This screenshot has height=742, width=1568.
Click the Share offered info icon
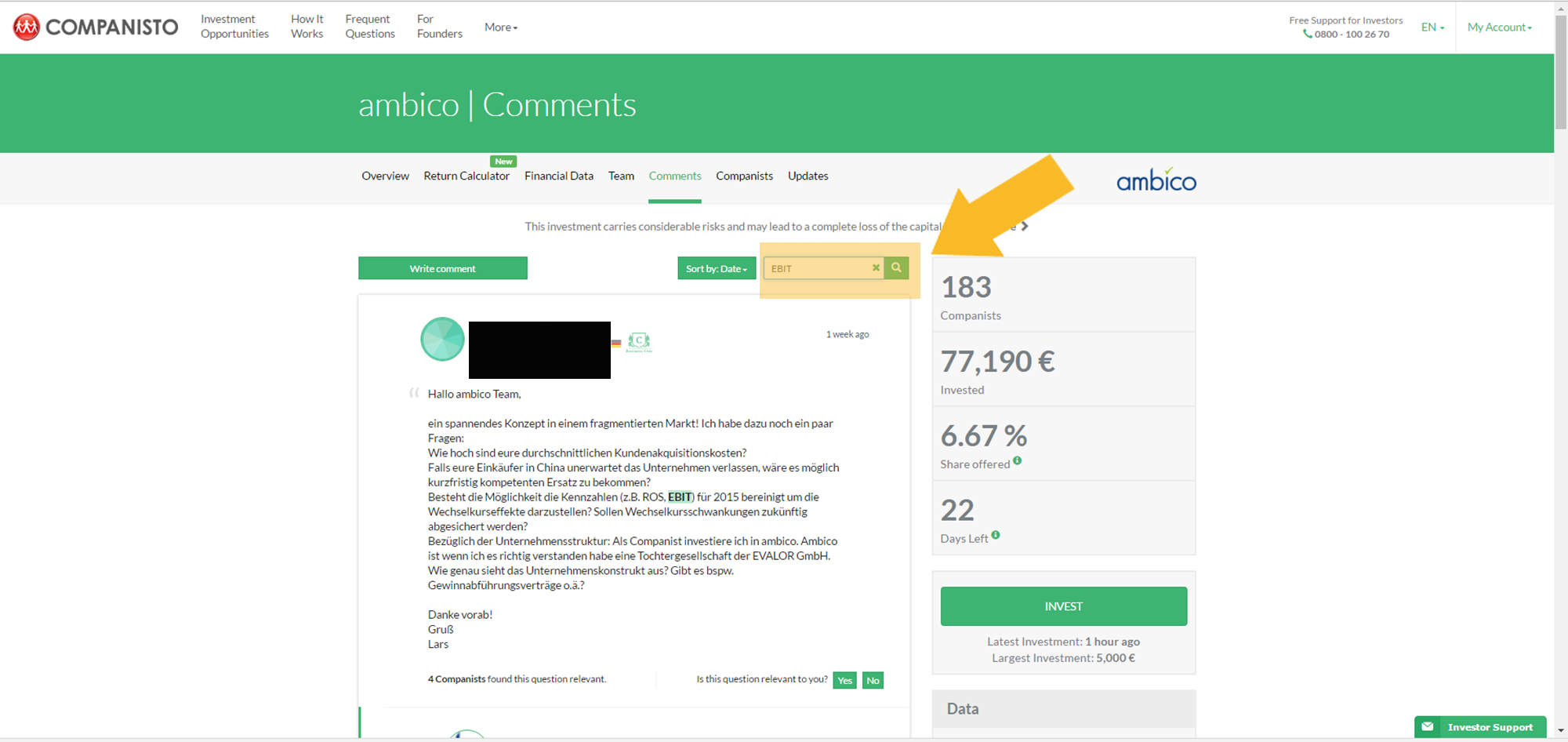(x=1017, y=460)
